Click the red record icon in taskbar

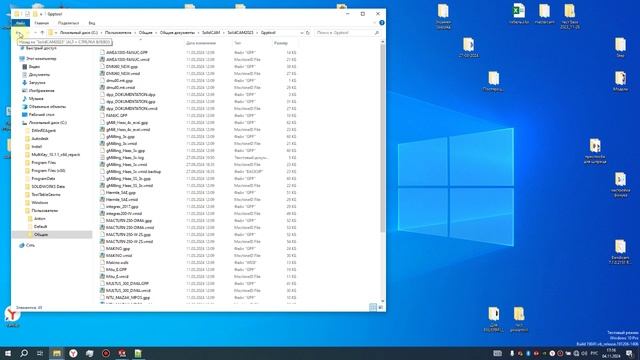tap(106, 353)
